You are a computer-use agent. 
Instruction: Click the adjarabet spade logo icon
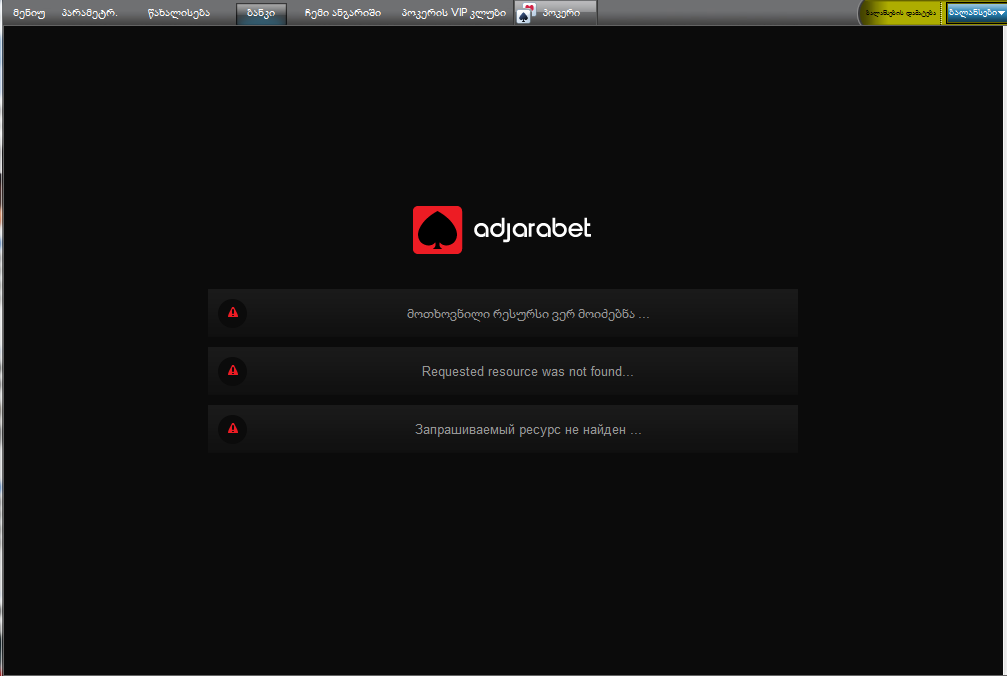[437, 230]
